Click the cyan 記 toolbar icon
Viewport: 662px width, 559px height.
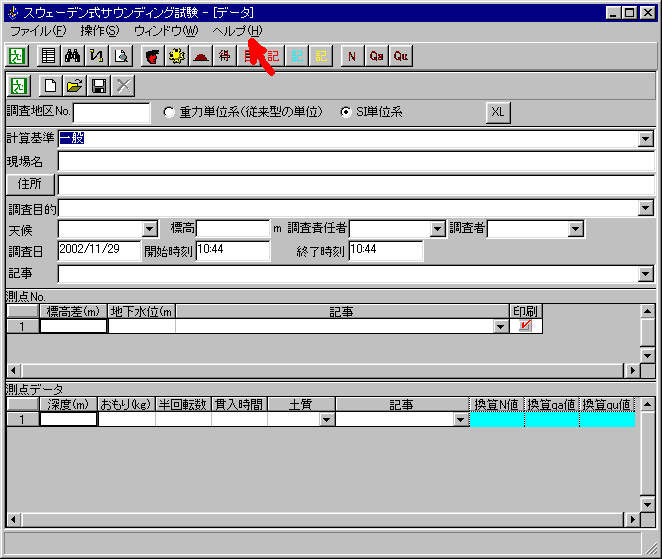point(297,56)
